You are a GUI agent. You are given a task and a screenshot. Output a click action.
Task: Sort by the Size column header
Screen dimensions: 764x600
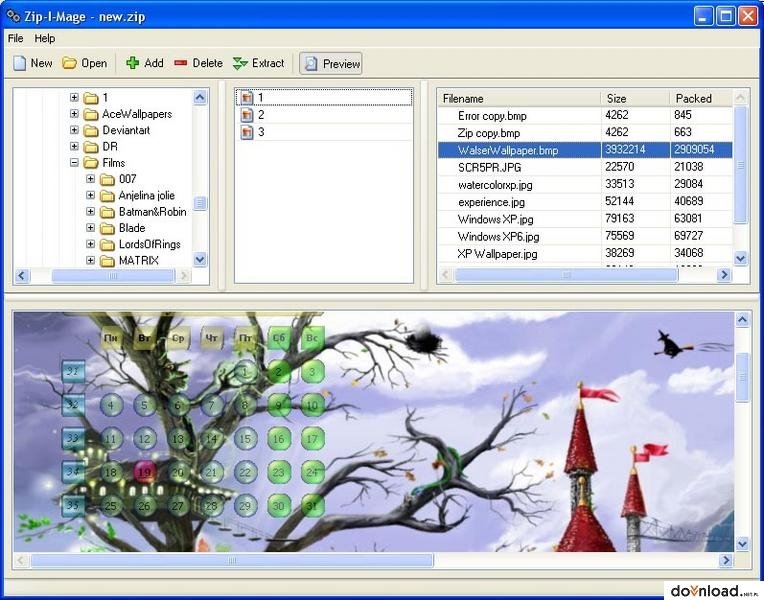click(x=635, y=98)
